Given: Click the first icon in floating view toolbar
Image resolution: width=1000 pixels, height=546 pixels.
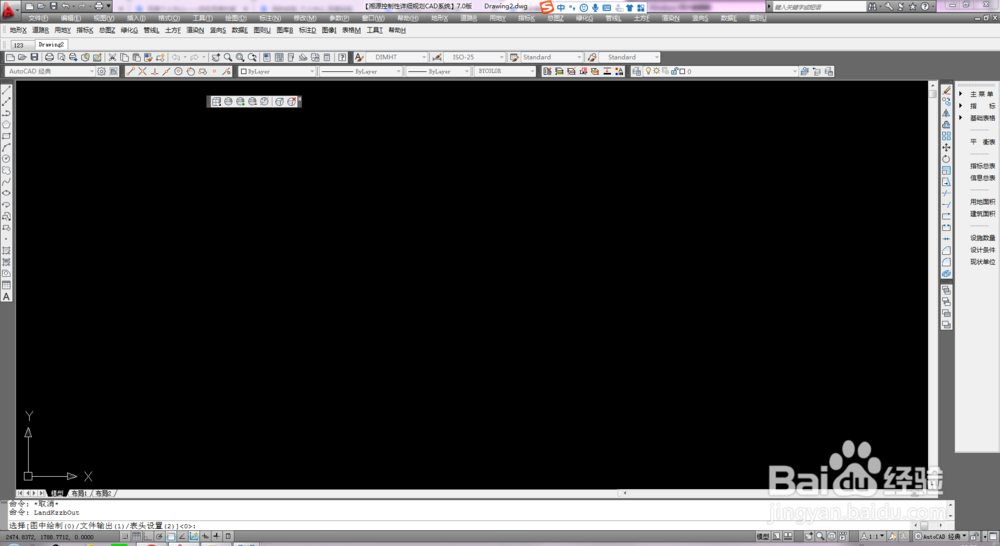Looking at the screenshot, I should (216, 101).
